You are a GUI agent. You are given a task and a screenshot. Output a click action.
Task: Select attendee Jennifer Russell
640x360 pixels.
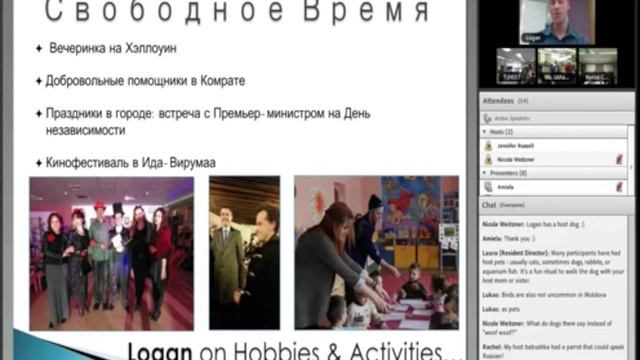point(554,146)
